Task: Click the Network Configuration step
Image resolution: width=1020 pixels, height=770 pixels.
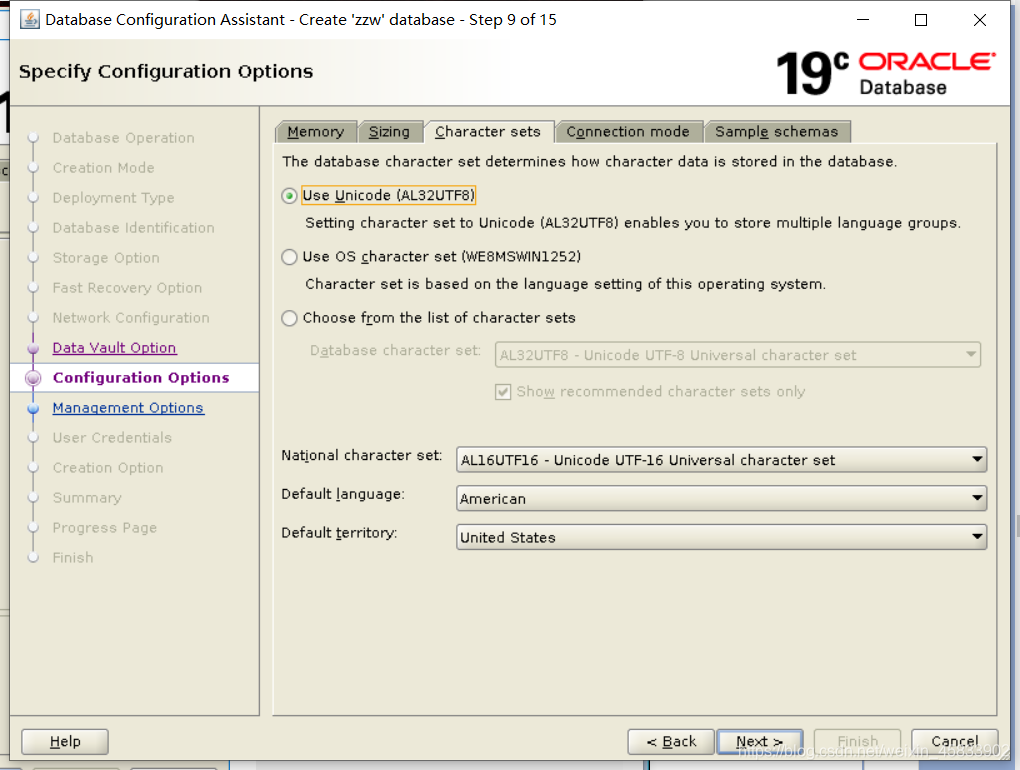Action: tap(131, 318)
